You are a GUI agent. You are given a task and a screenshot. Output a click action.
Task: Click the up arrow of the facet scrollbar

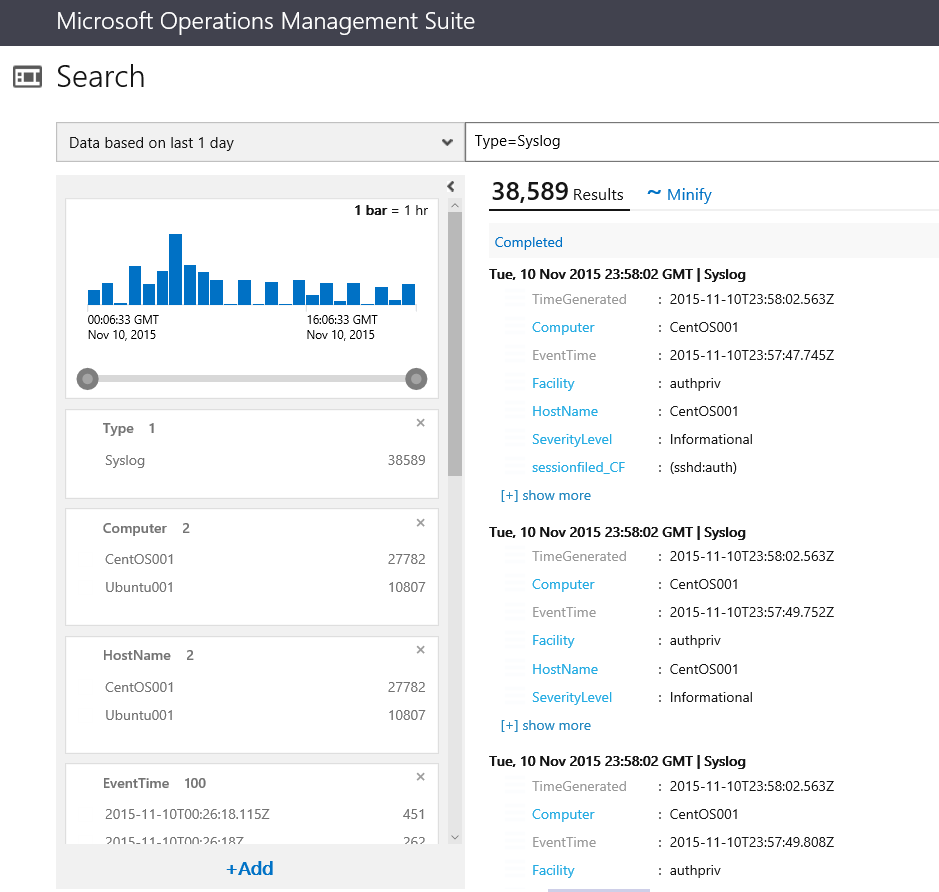(455, 205)
